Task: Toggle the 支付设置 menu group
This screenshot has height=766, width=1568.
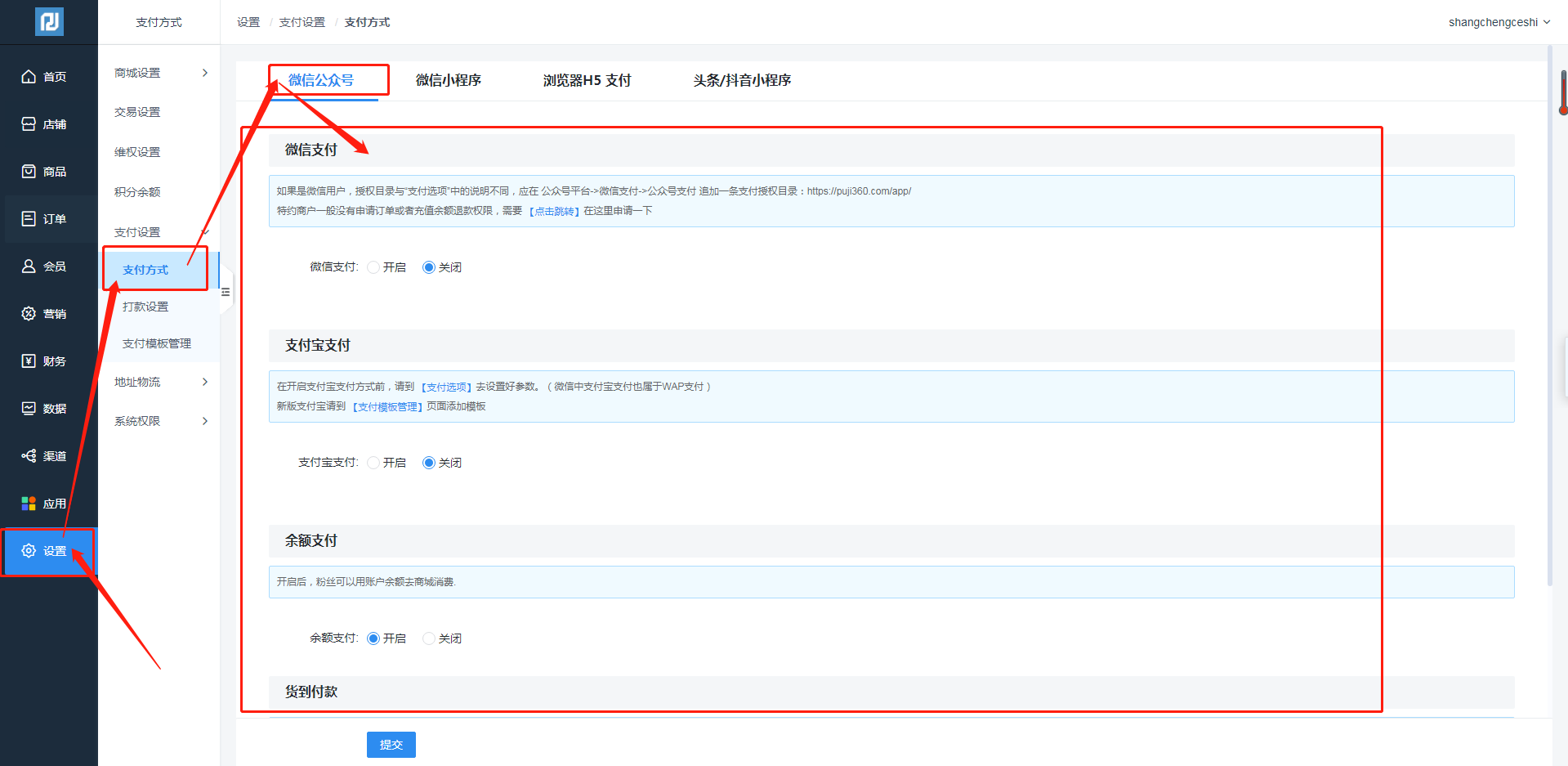Action: pyautogui.click(x=159, y=232)
